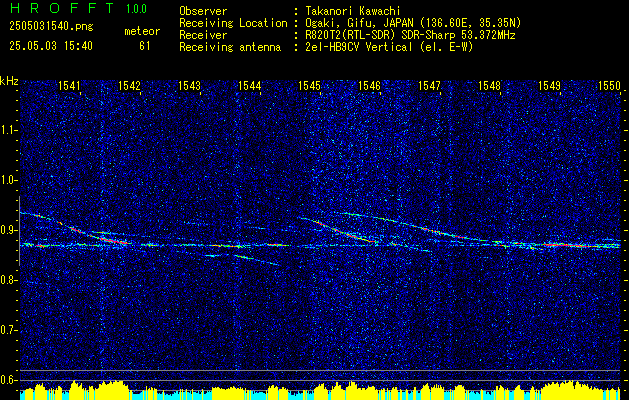Click the 1547 time marker

pos(430,85)
